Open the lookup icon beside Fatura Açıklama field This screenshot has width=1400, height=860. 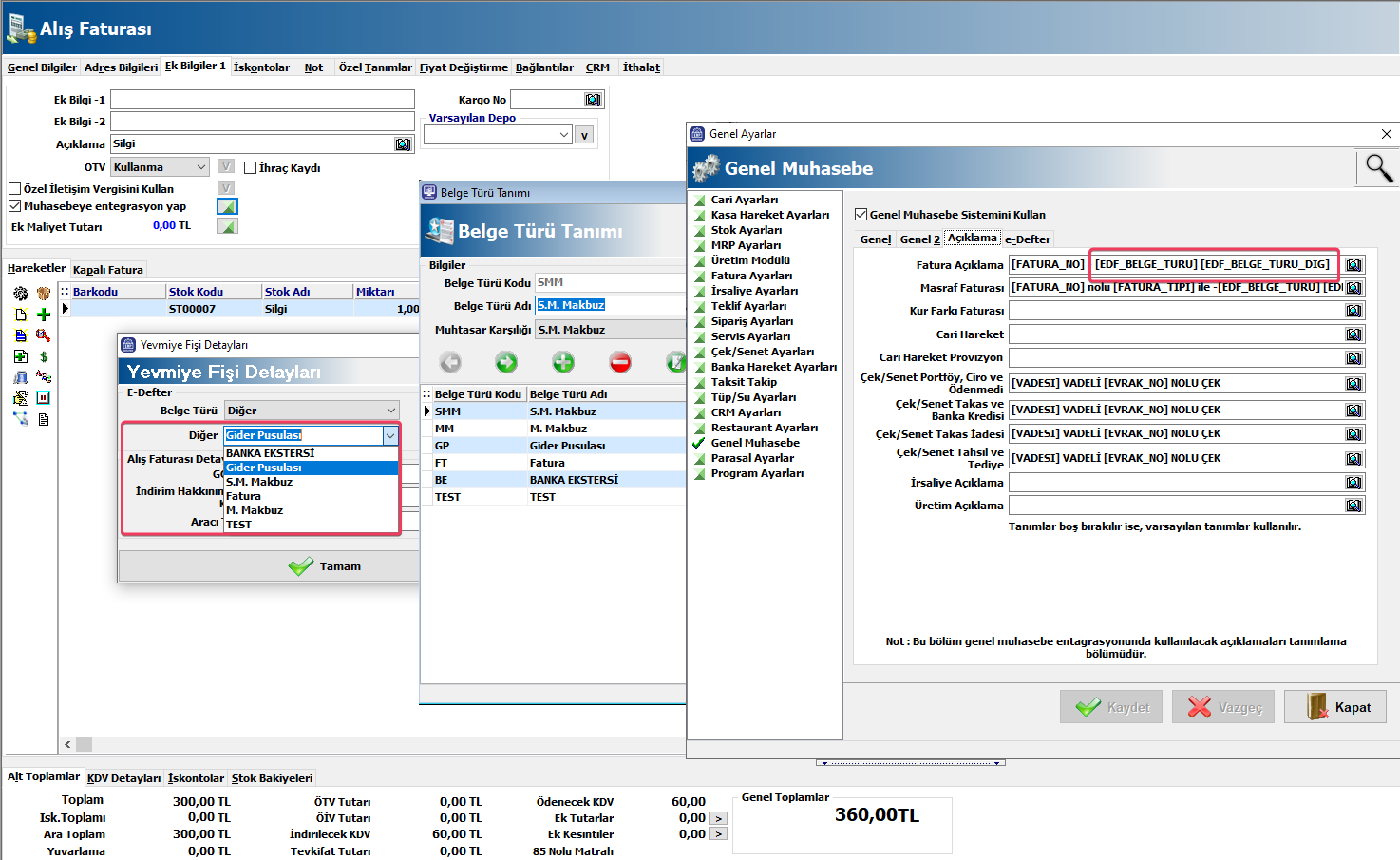1353,265
